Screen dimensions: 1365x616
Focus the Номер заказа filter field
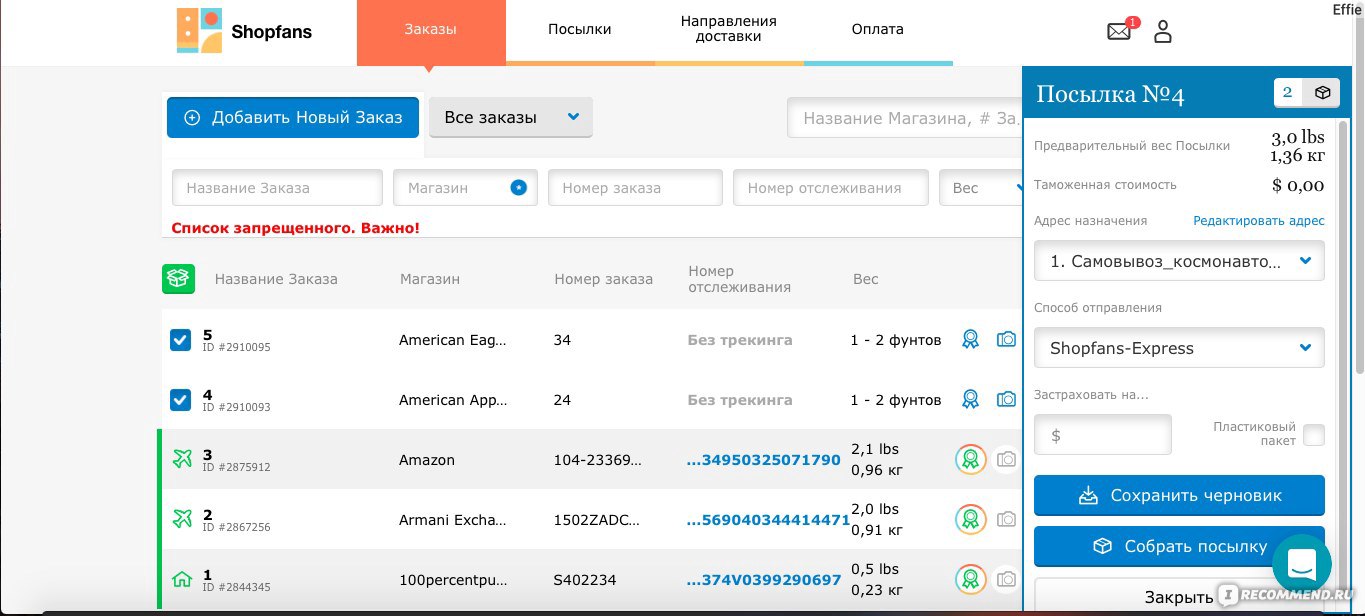pos(635,188)
